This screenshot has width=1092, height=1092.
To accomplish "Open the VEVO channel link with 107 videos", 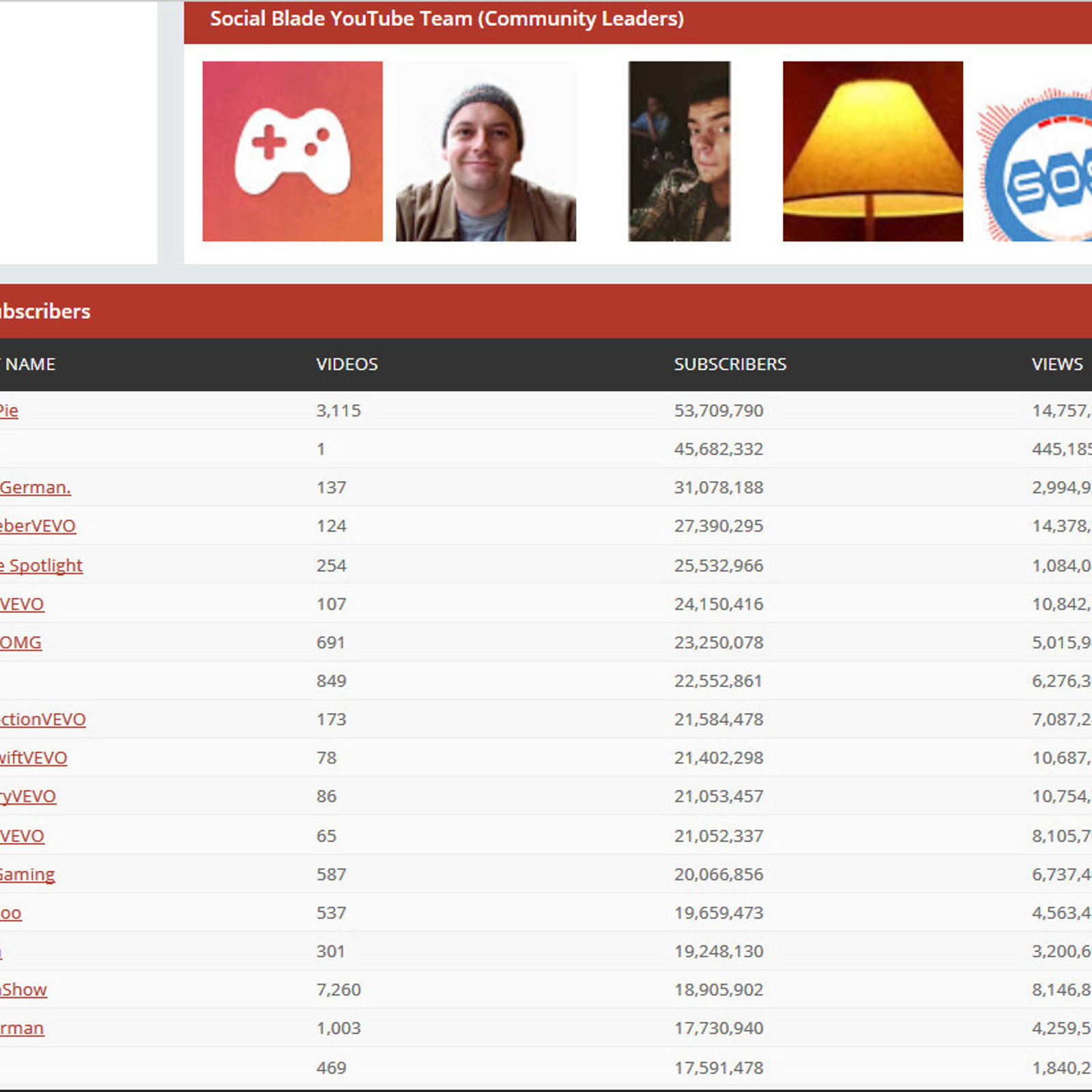I will click(x=22, y=603).
